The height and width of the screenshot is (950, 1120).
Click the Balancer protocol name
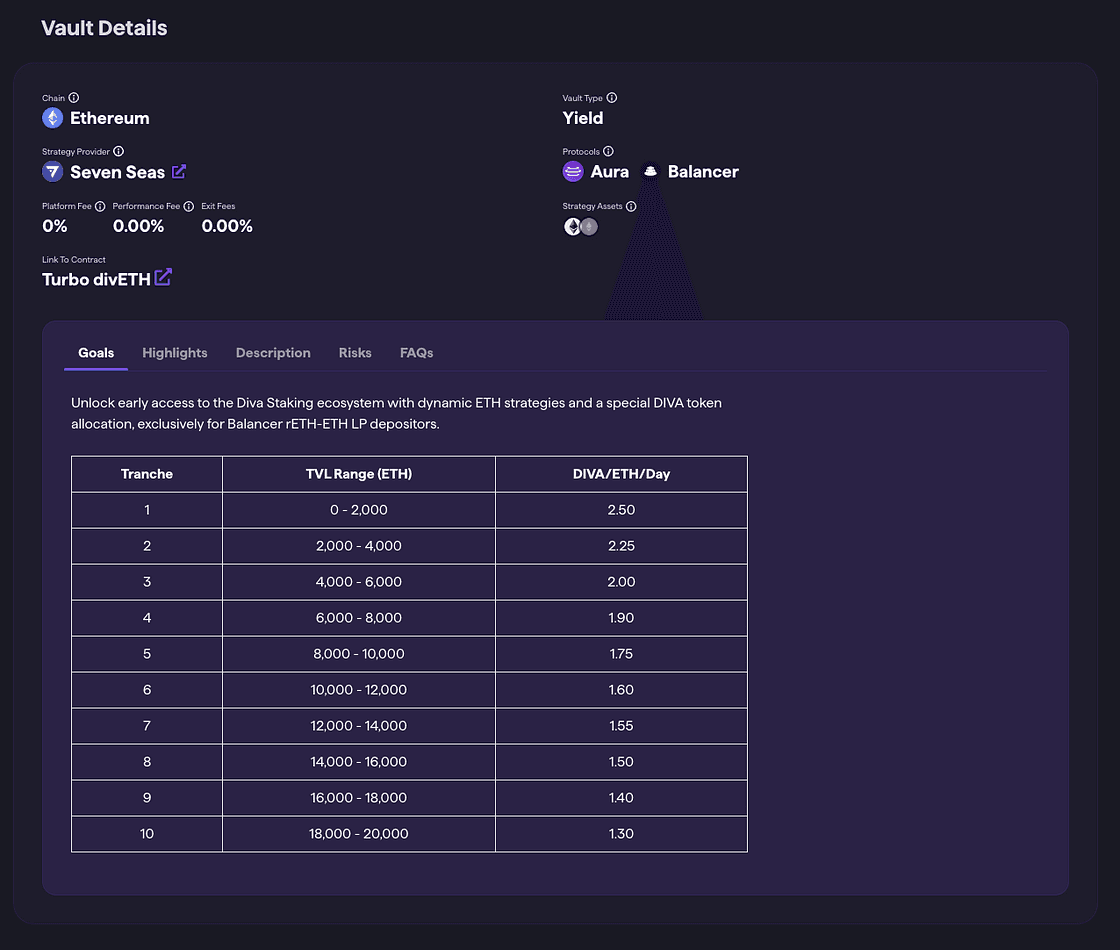[x=703, y=171]
